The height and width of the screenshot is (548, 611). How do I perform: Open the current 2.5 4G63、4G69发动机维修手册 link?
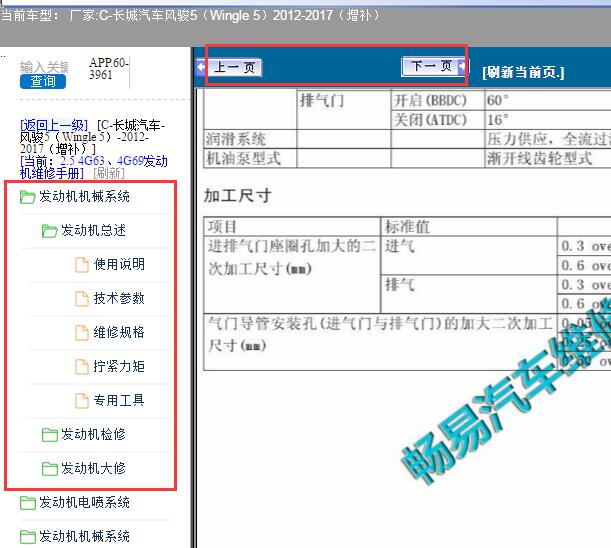tap(94, 167)
